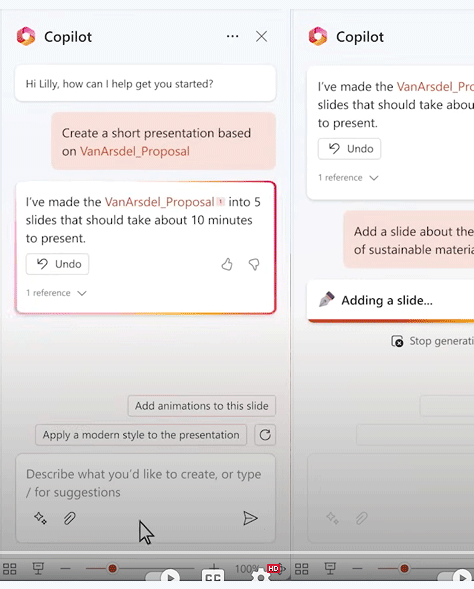Choose 'Apply a modern style to the presentation'
The height and width of the screenshot is (589, 474).
[x=141, y=435]
